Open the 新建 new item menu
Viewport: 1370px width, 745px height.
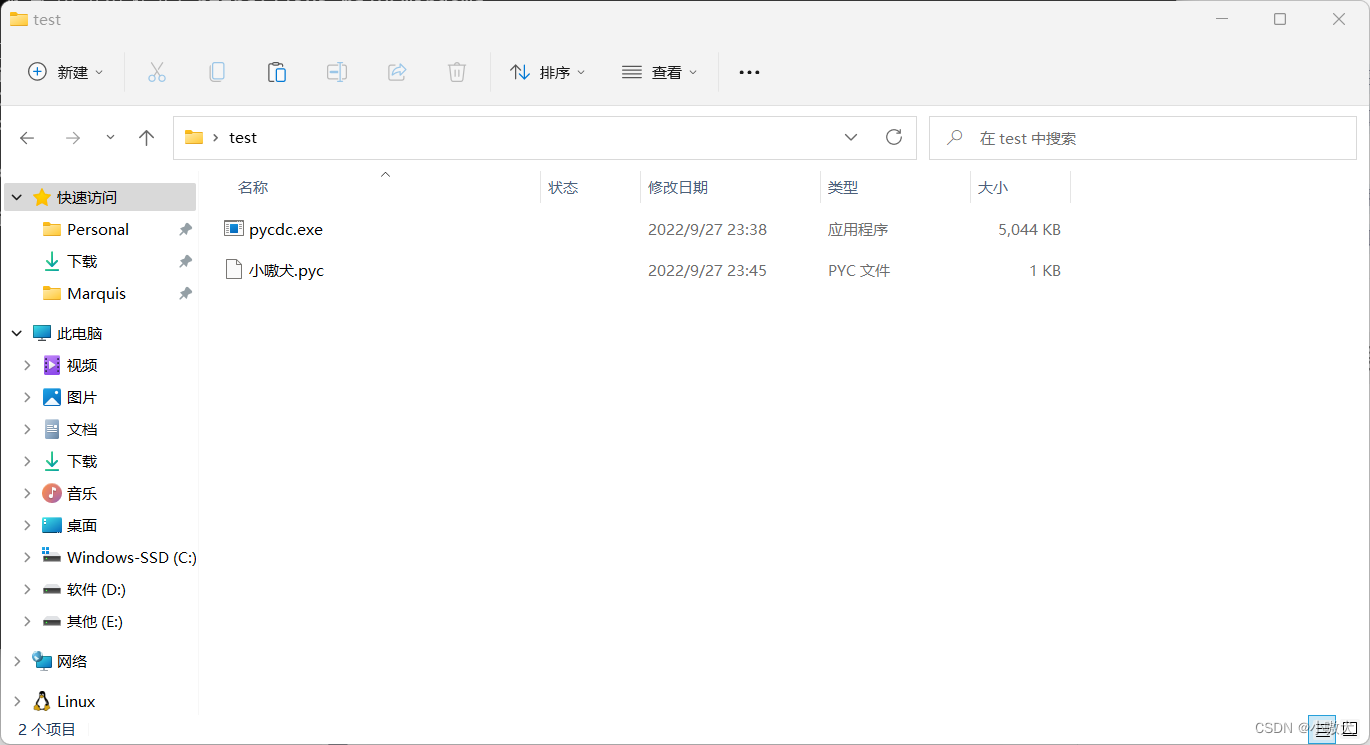65,71
